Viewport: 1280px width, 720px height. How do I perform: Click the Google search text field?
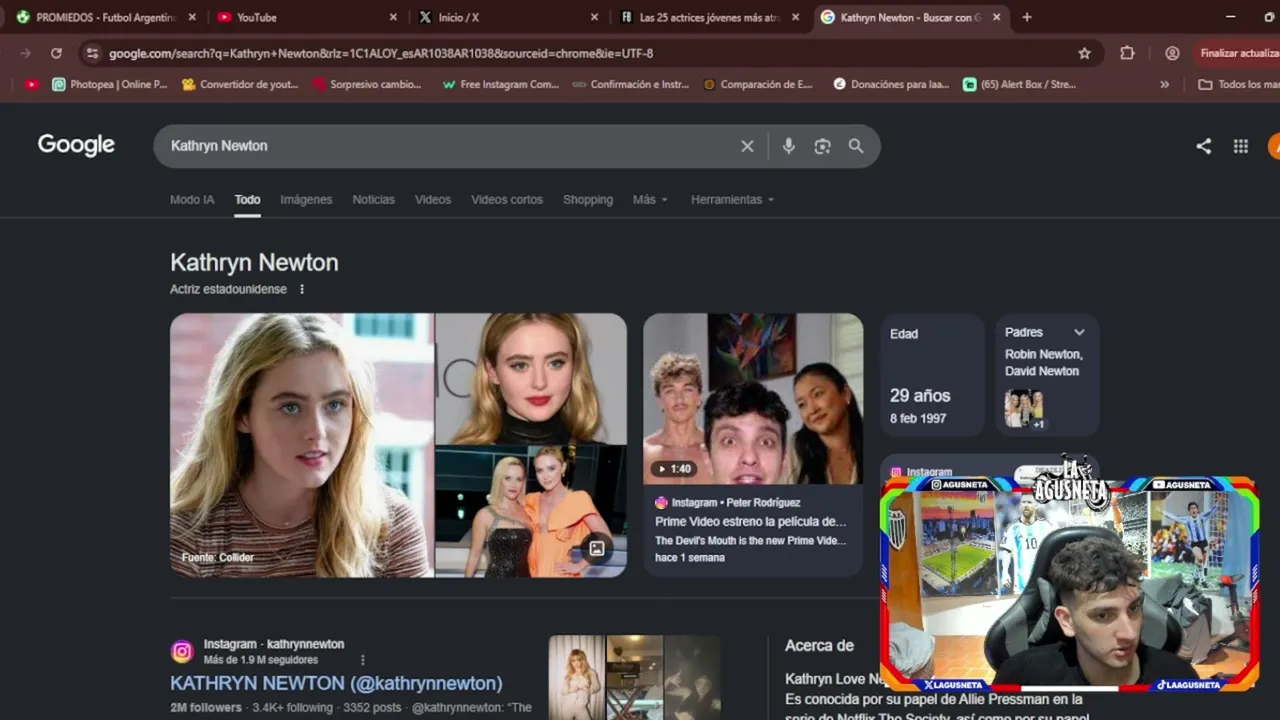(450, 146)
